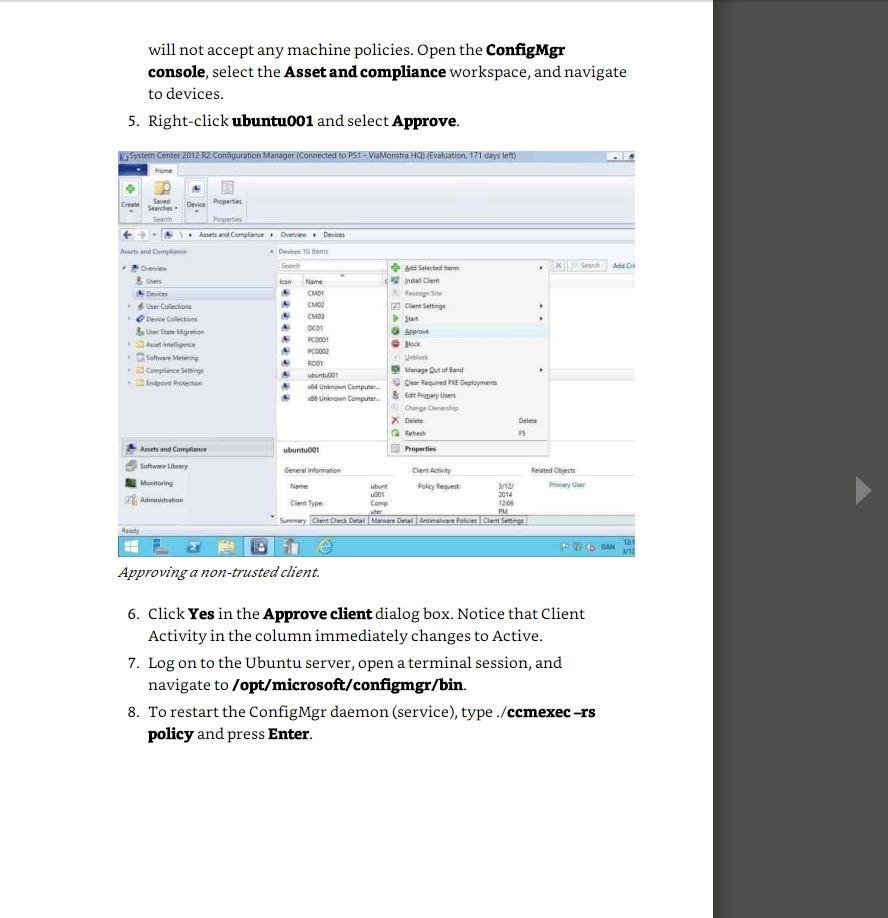The image size is (888, 918).
Task: Switch to the Client Check Detail tab
Action: pyautogui.click(x=338, y=520)
